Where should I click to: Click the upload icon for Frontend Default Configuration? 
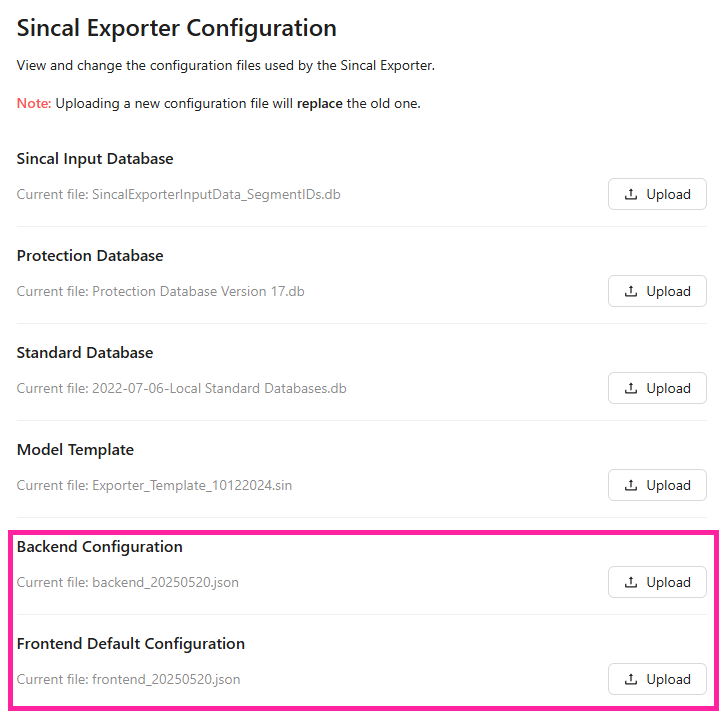(x=631, y=680)
